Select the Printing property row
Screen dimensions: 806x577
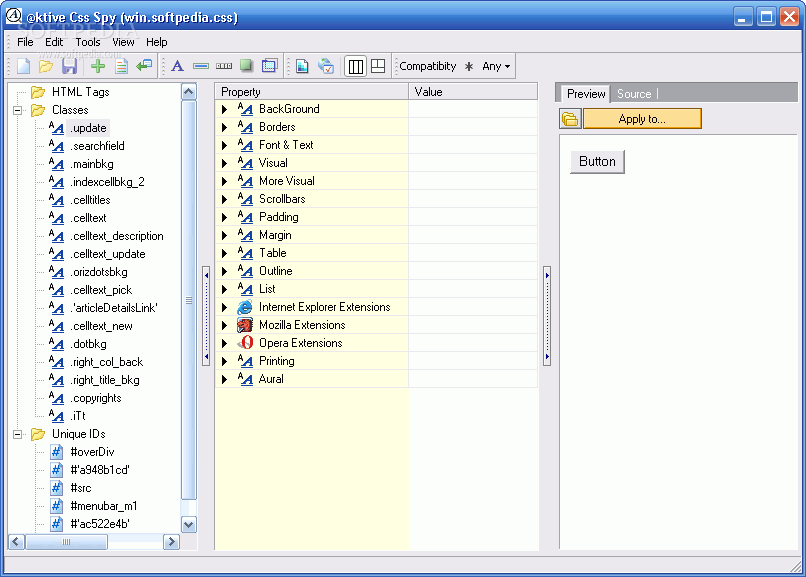(376, 361)
